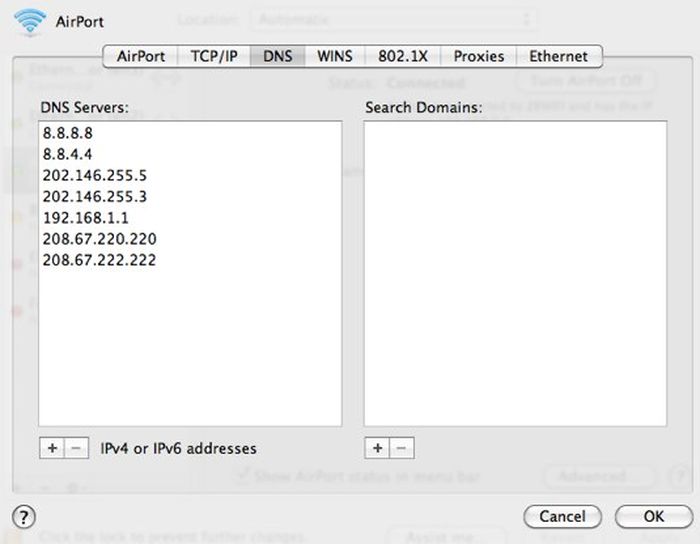Open the WINS tab
This screenshot has width=700, height=544.
pyautogui.click(x=335, y=56)
